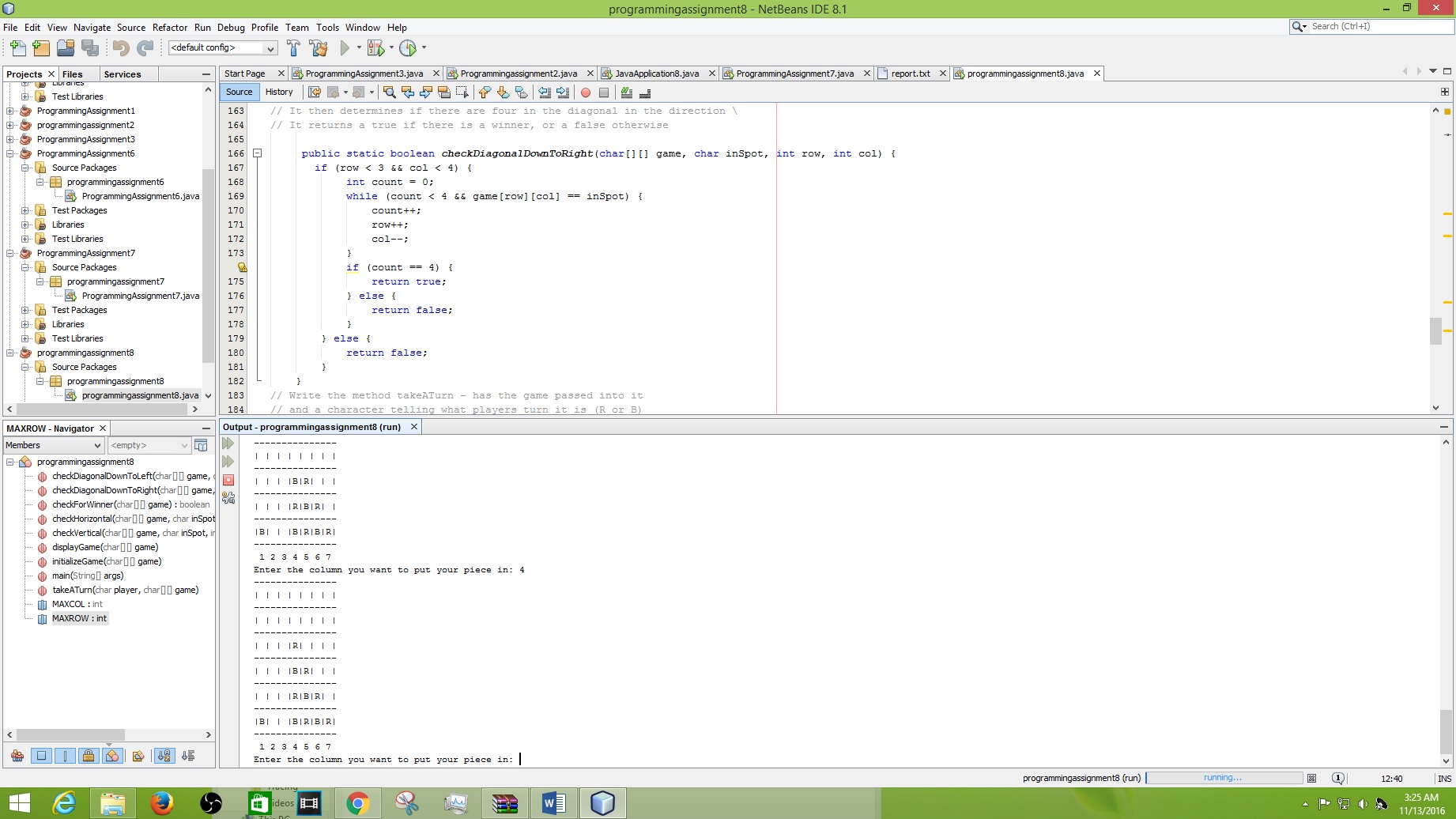Open the Members dropdown in Navigator

click(x=53, y=445)
